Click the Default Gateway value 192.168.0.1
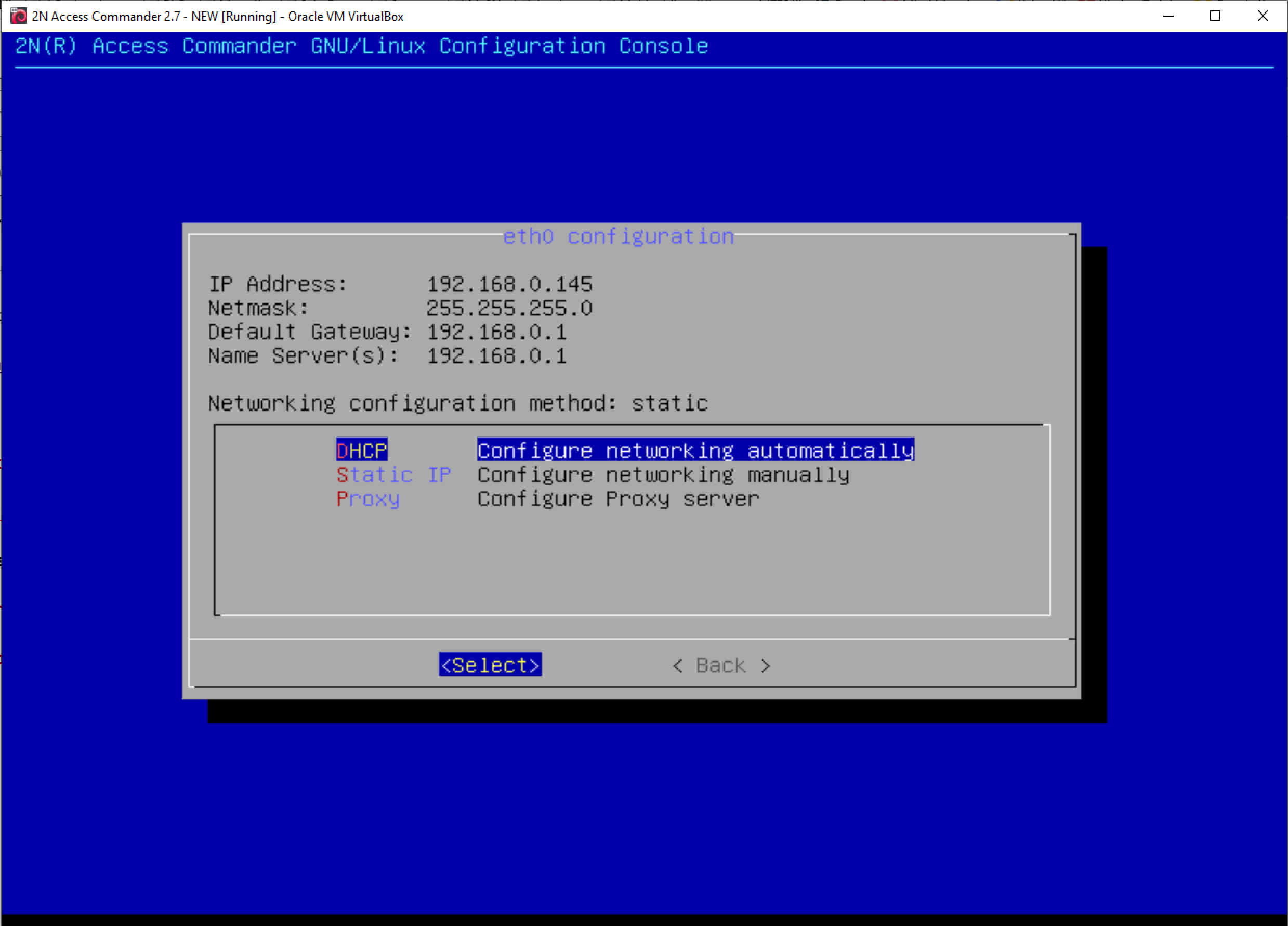 coord(496,332)
